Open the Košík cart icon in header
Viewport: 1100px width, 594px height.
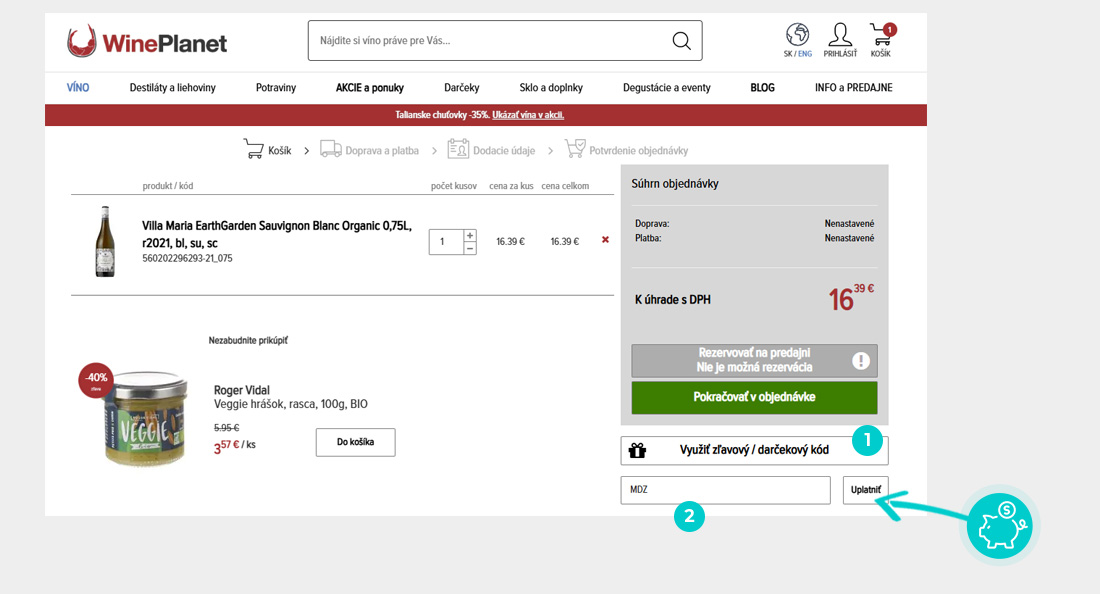point(882,34)
